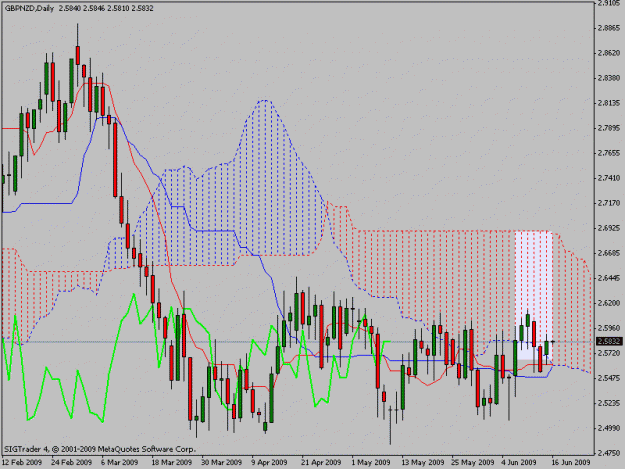
Task: Click the 2.6925 price axis label
Action: pyautogui.click(x=609, y=228)
